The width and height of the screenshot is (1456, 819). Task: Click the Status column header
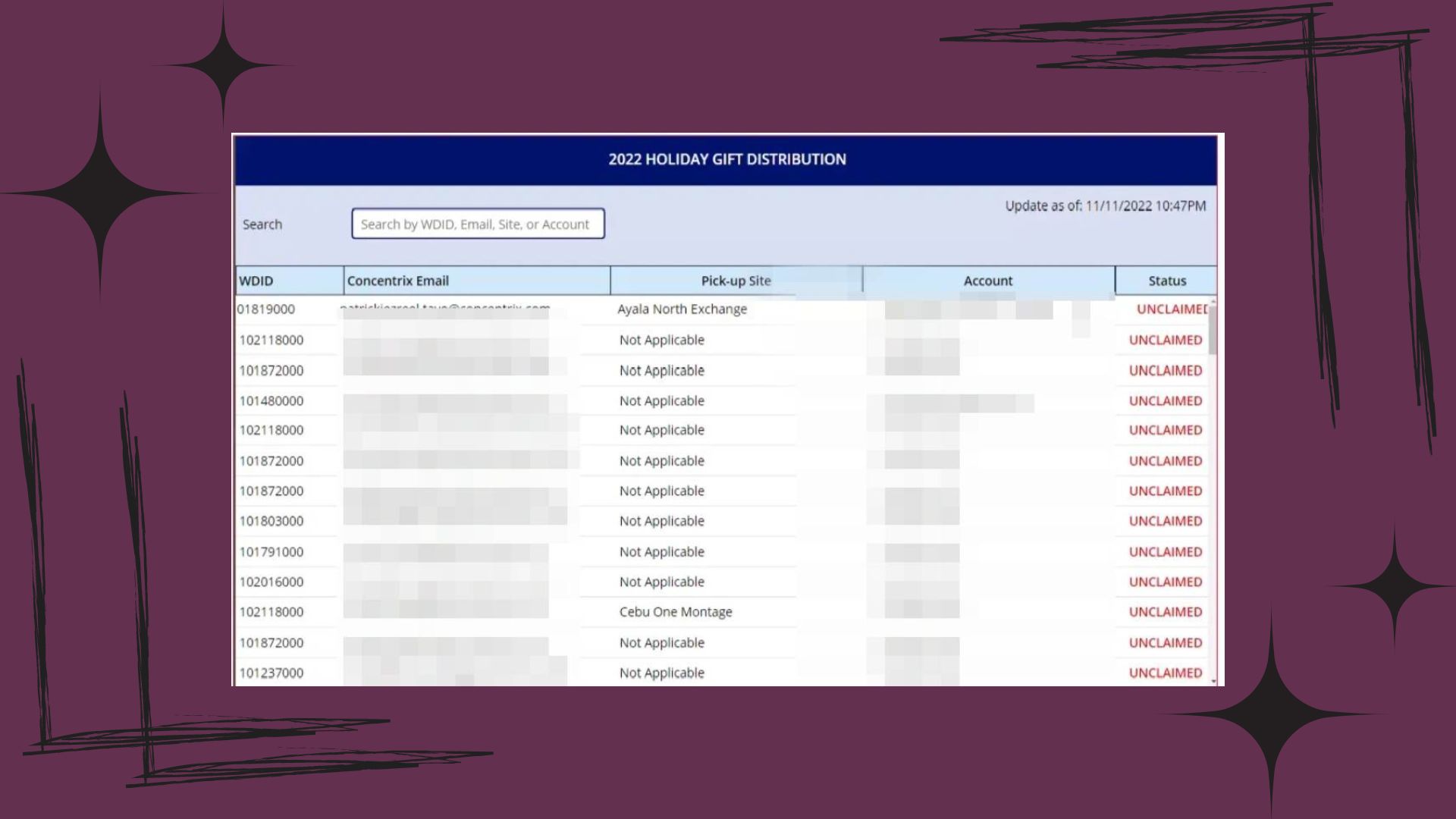pos(1166,281)
